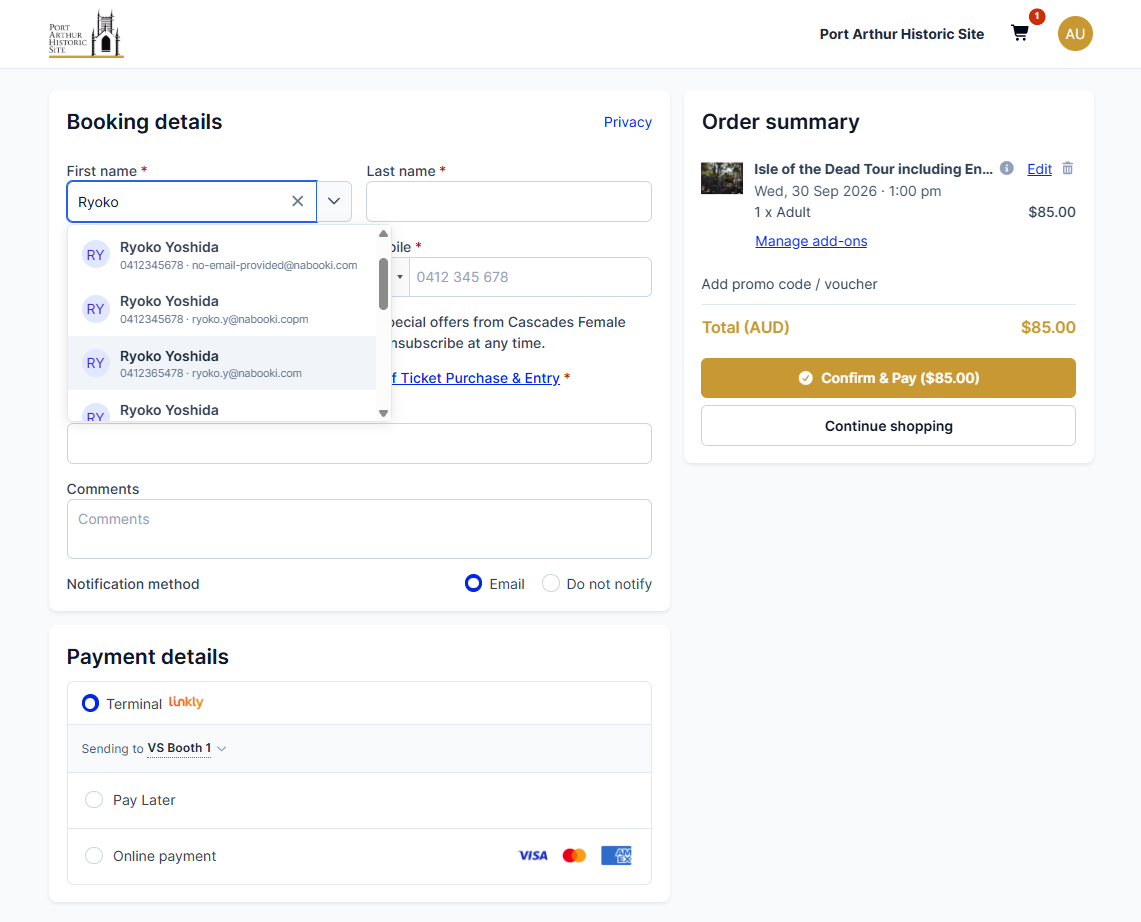Open the Manage add-ons link
Screen dimensions: 1141x922
point(811,241)
